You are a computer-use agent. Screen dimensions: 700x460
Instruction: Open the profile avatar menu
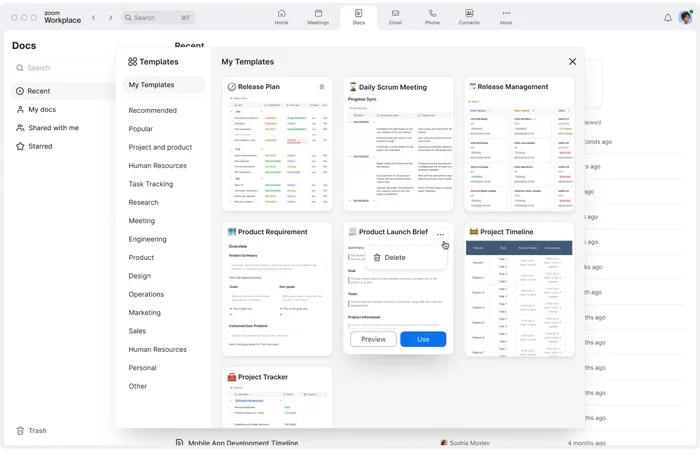click(x=685, y=17)
